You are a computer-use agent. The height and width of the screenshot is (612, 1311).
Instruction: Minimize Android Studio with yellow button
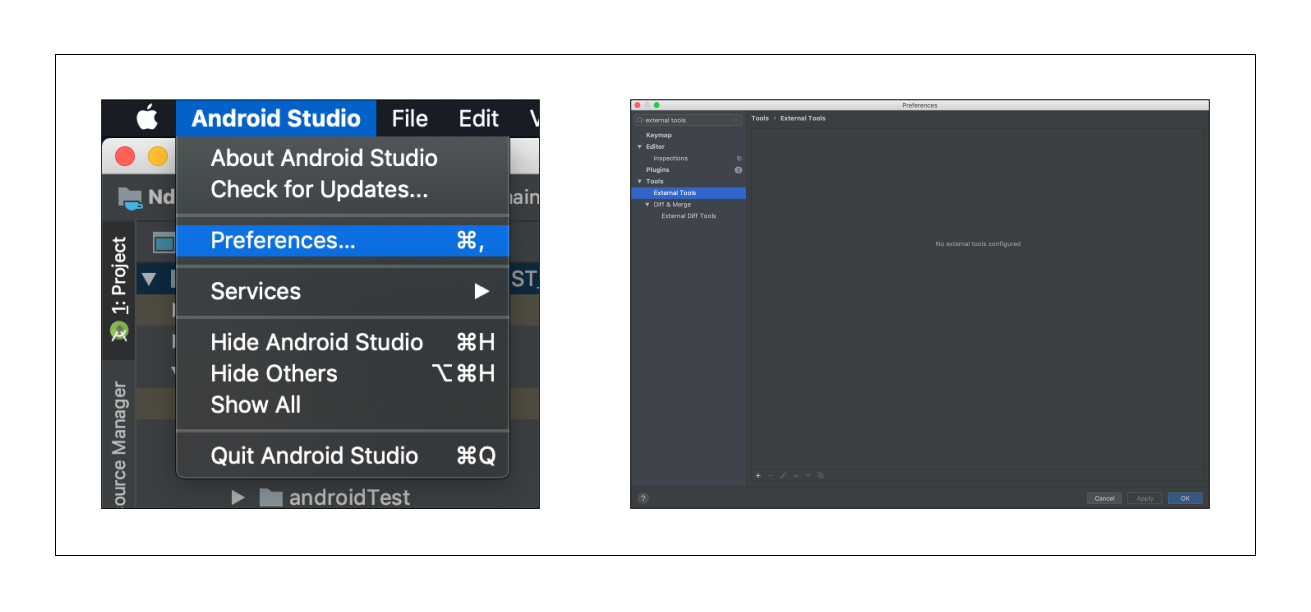point(158,156)
